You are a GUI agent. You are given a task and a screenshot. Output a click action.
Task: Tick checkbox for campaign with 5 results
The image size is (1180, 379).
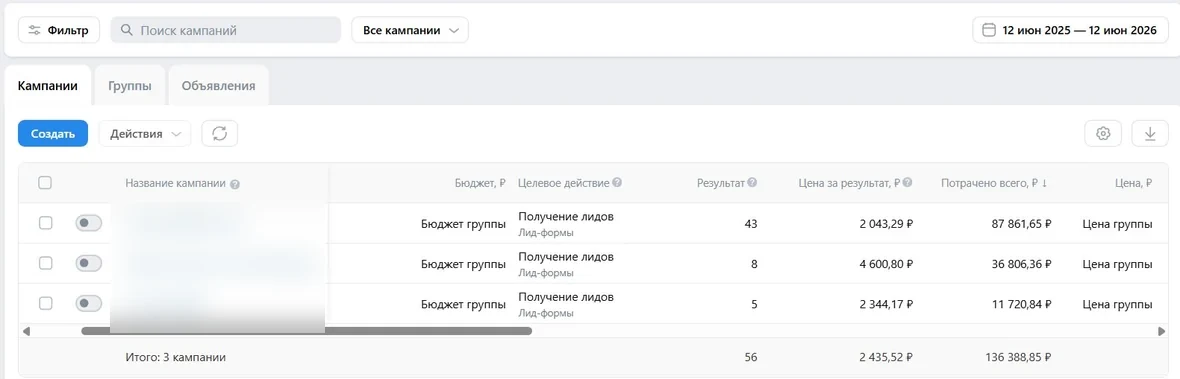coord(45,303)
